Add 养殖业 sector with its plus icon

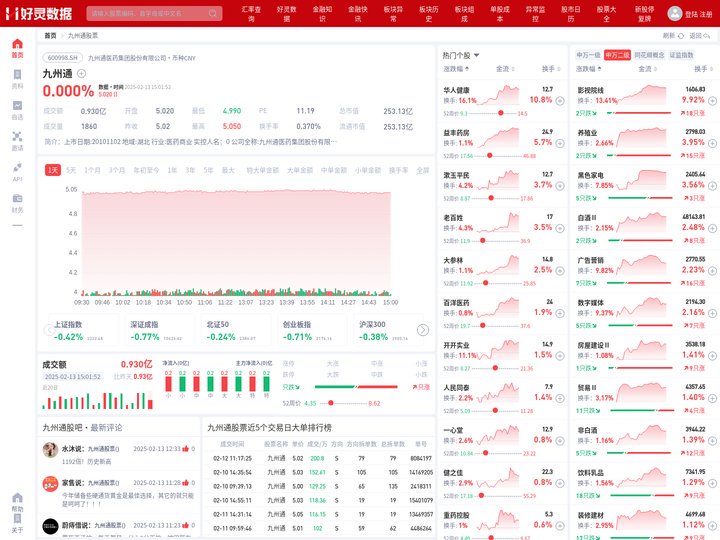(x=712, y=143)
